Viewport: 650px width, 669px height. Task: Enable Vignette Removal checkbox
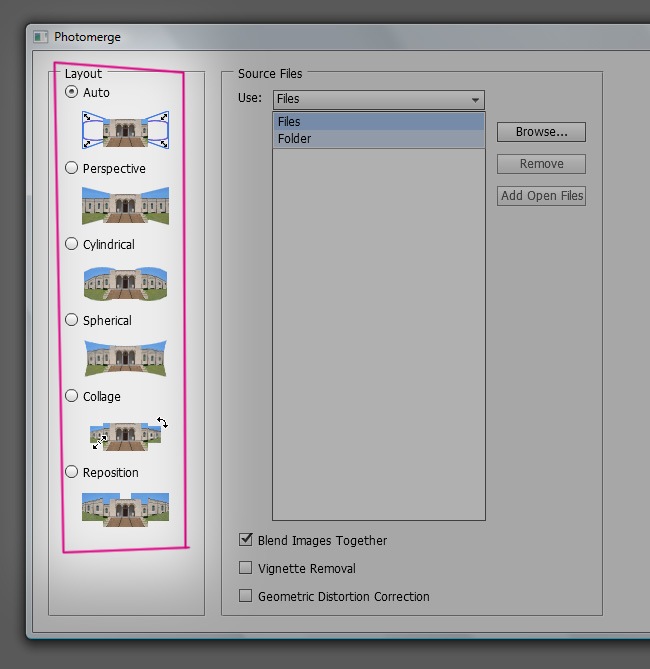coord(246,568)
